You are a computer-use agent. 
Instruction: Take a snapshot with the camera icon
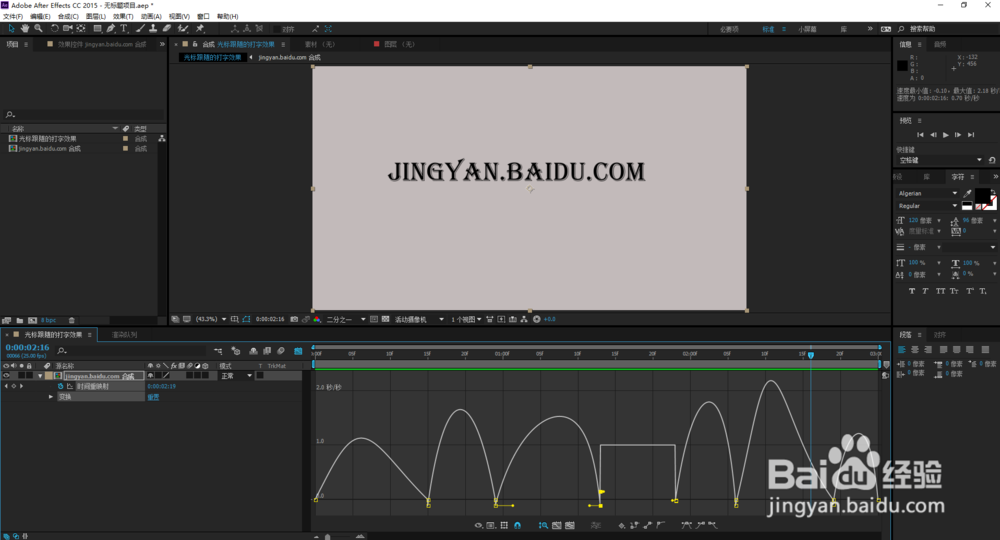(x=294, y=319)
